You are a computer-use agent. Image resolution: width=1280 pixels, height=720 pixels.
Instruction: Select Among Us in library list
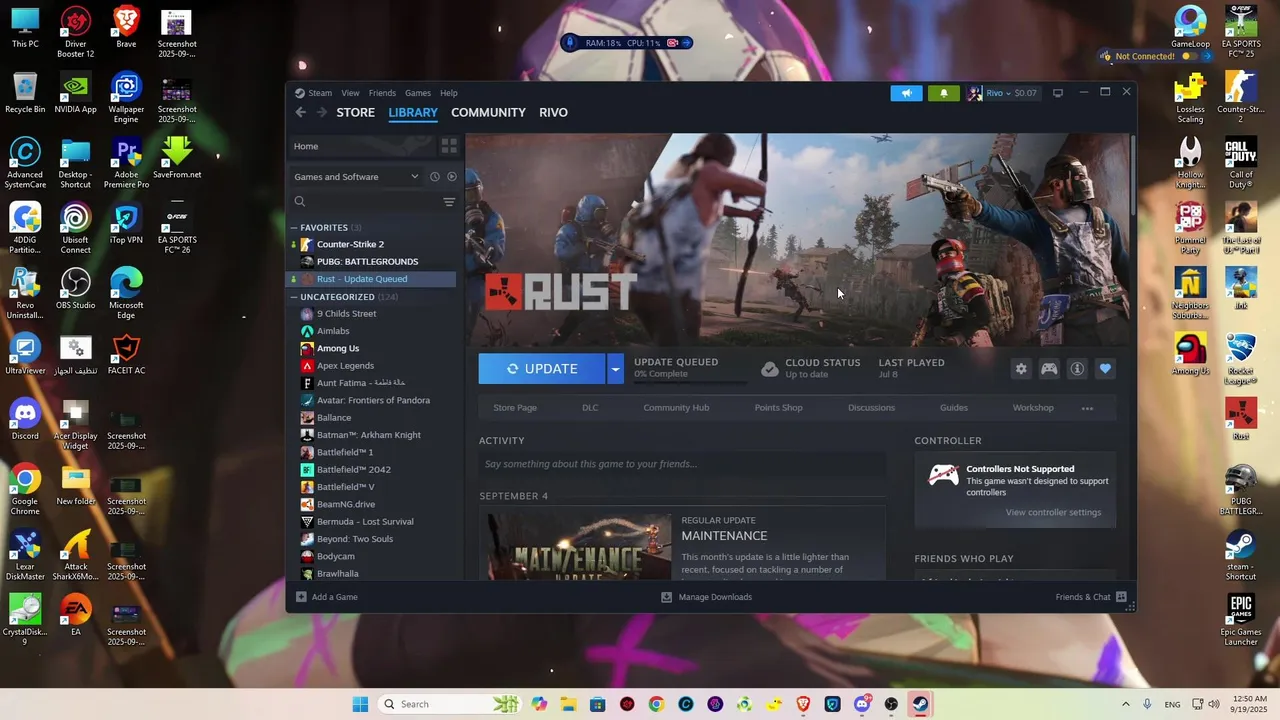338,349
